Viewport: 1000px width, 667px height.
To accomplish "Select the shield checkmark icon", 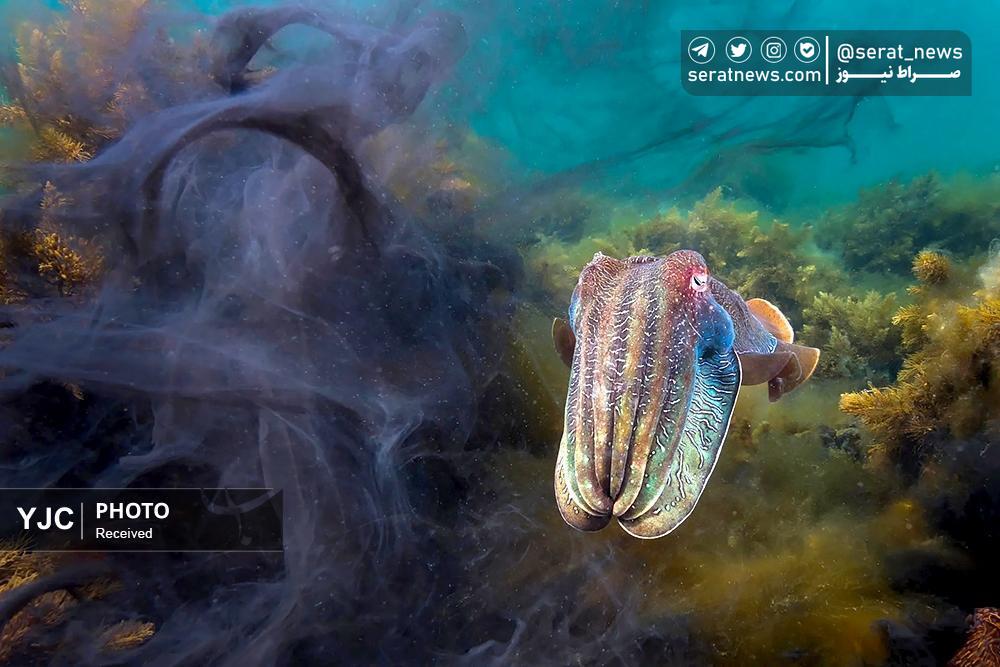I will pos(807,50).
